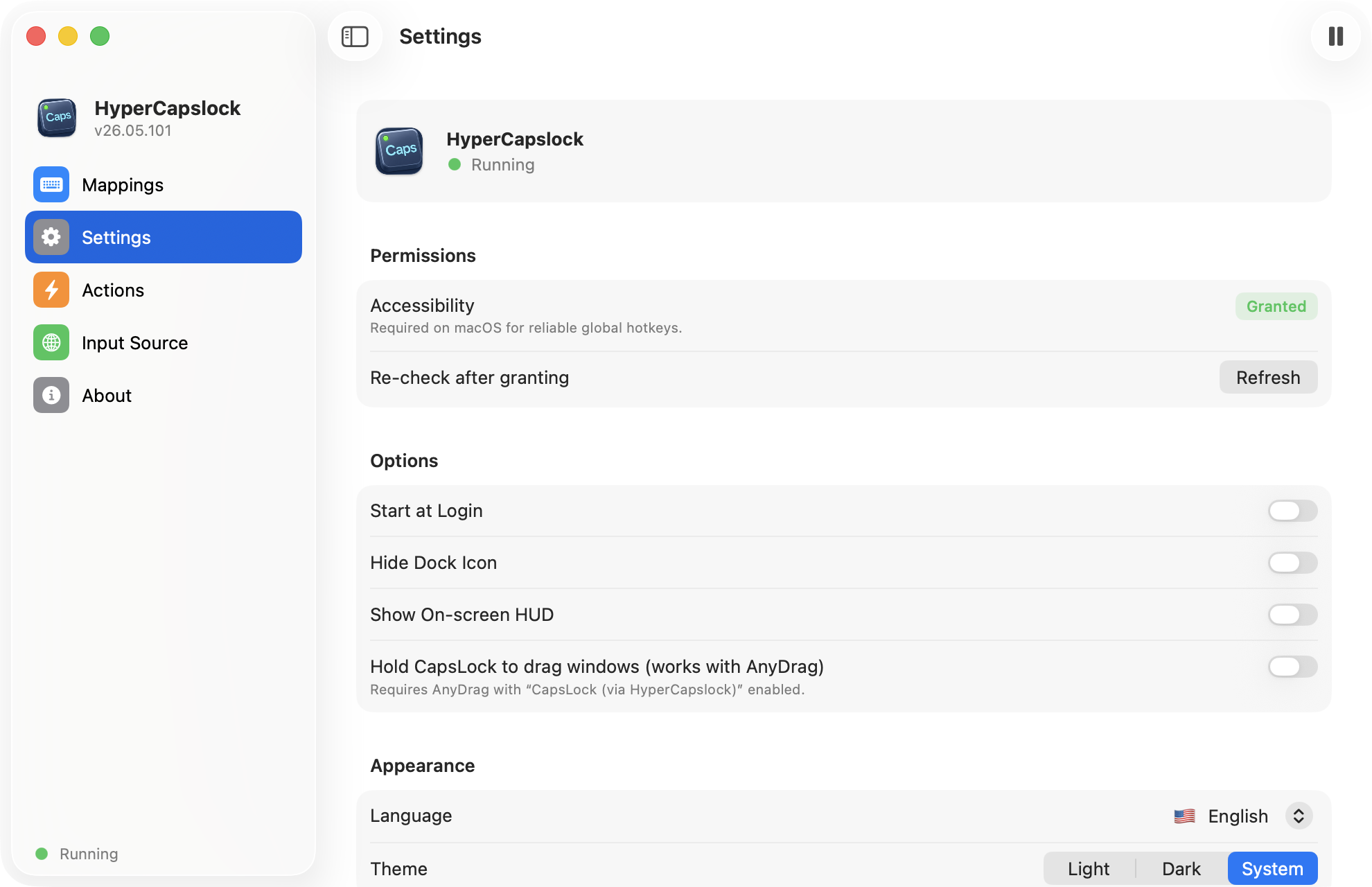Click the Appearance section heading

point(422,766)
